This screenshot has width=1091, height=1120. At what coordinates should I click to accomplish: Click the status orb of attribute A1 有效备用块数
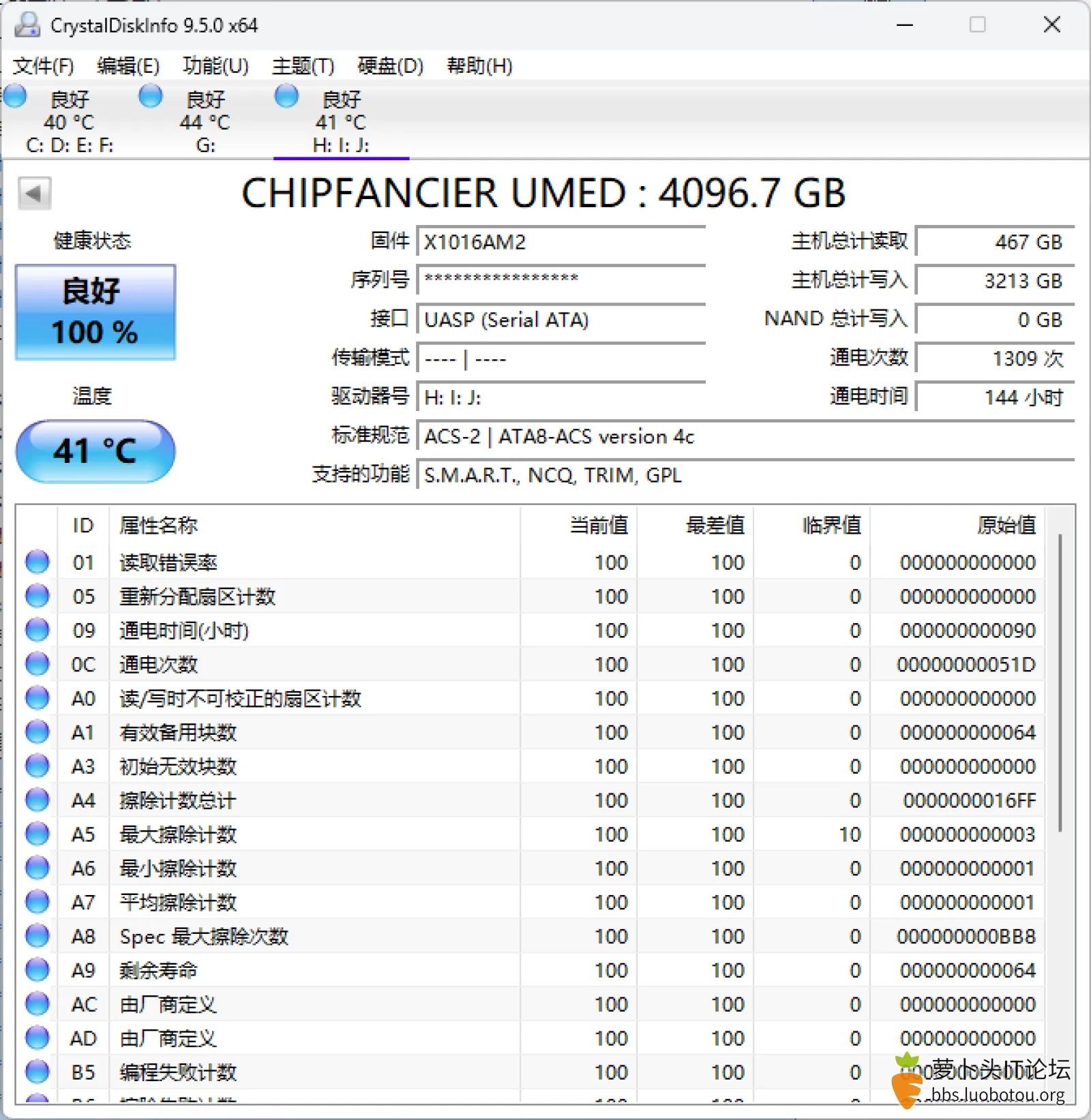point(38,732)
